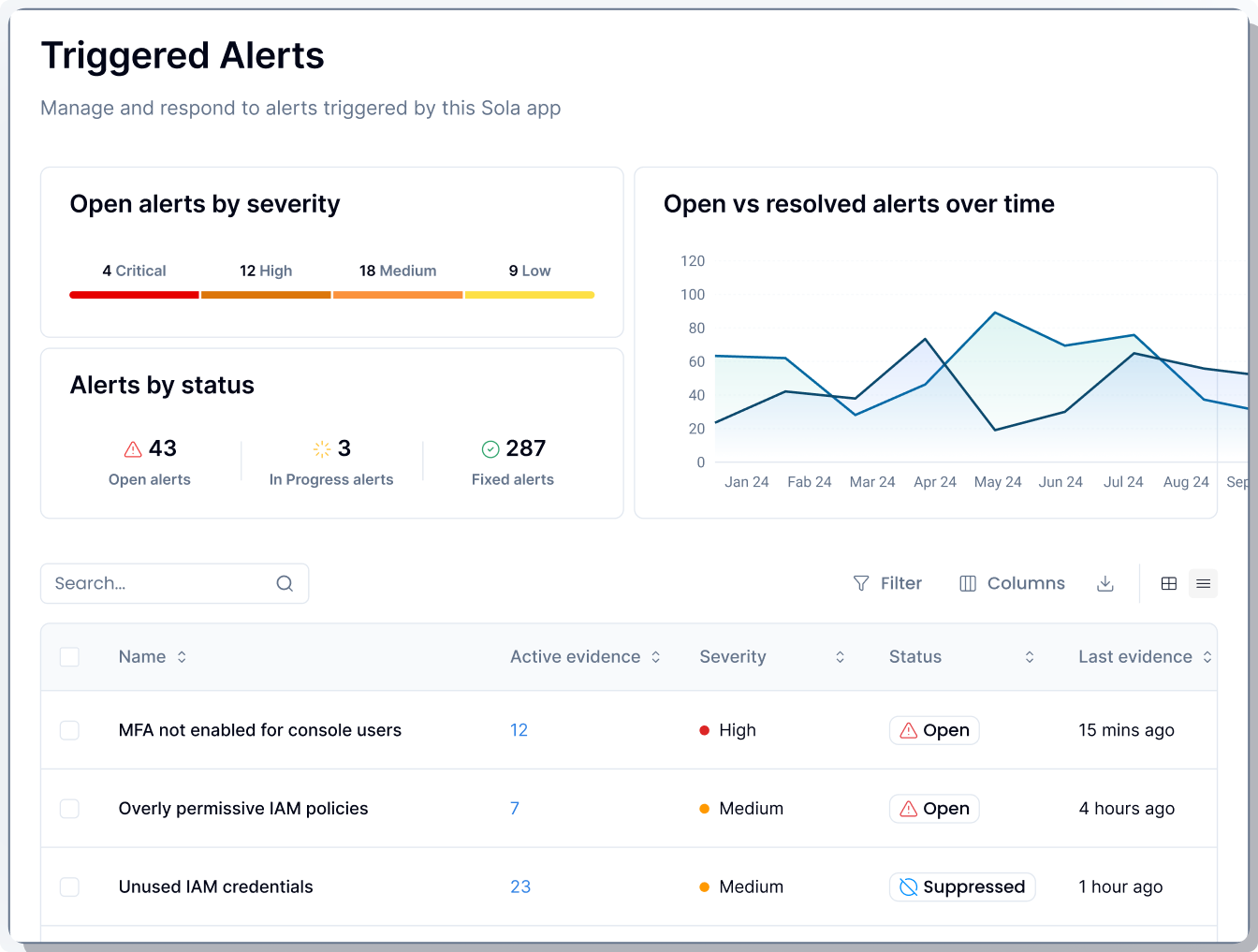Click the Suppressed status badge
This screenshot has width=1258, height=952.
coord(961,886)
